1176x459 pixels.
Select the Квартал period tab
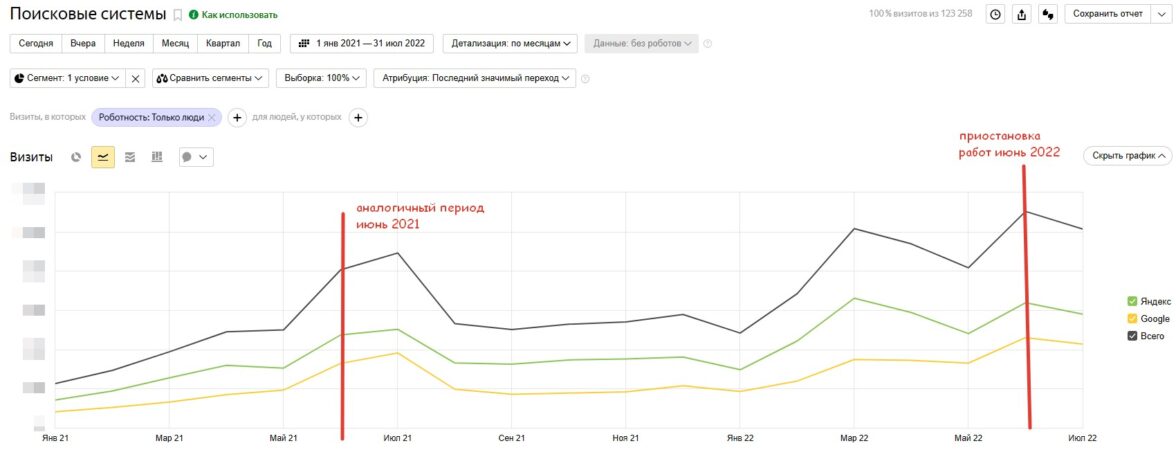coord(223,44)
